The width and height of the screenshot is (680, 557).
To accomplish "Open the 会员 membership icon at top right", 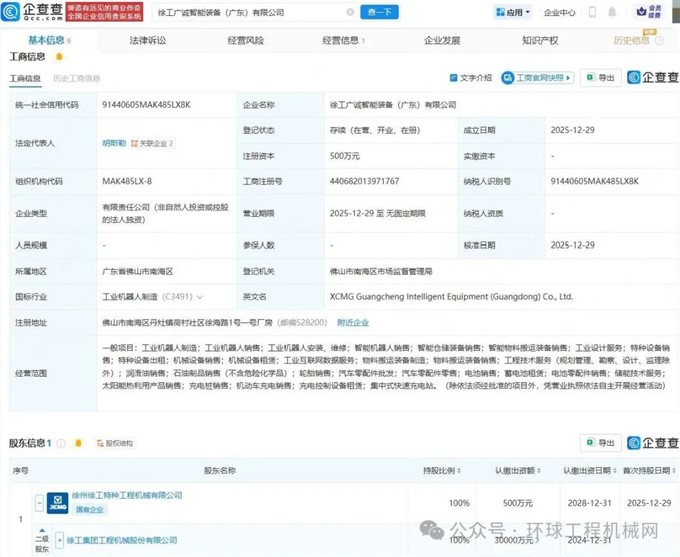I will coord(657,12).
